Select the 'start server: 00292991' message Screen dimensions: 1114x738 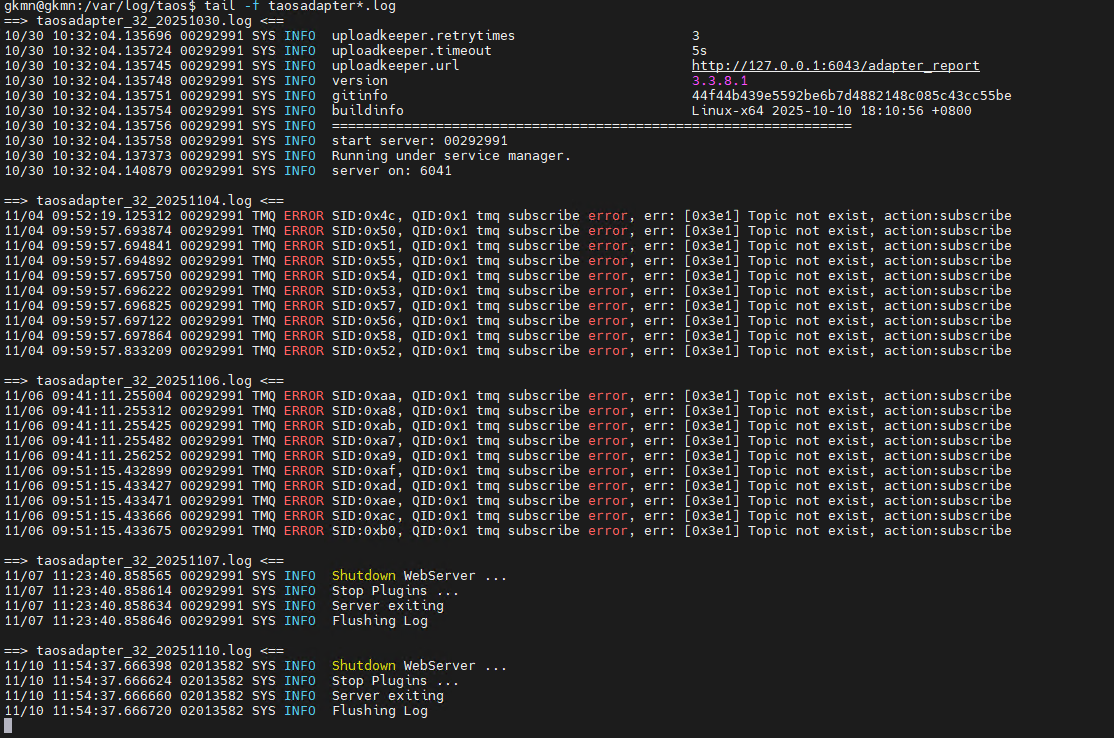419,141
